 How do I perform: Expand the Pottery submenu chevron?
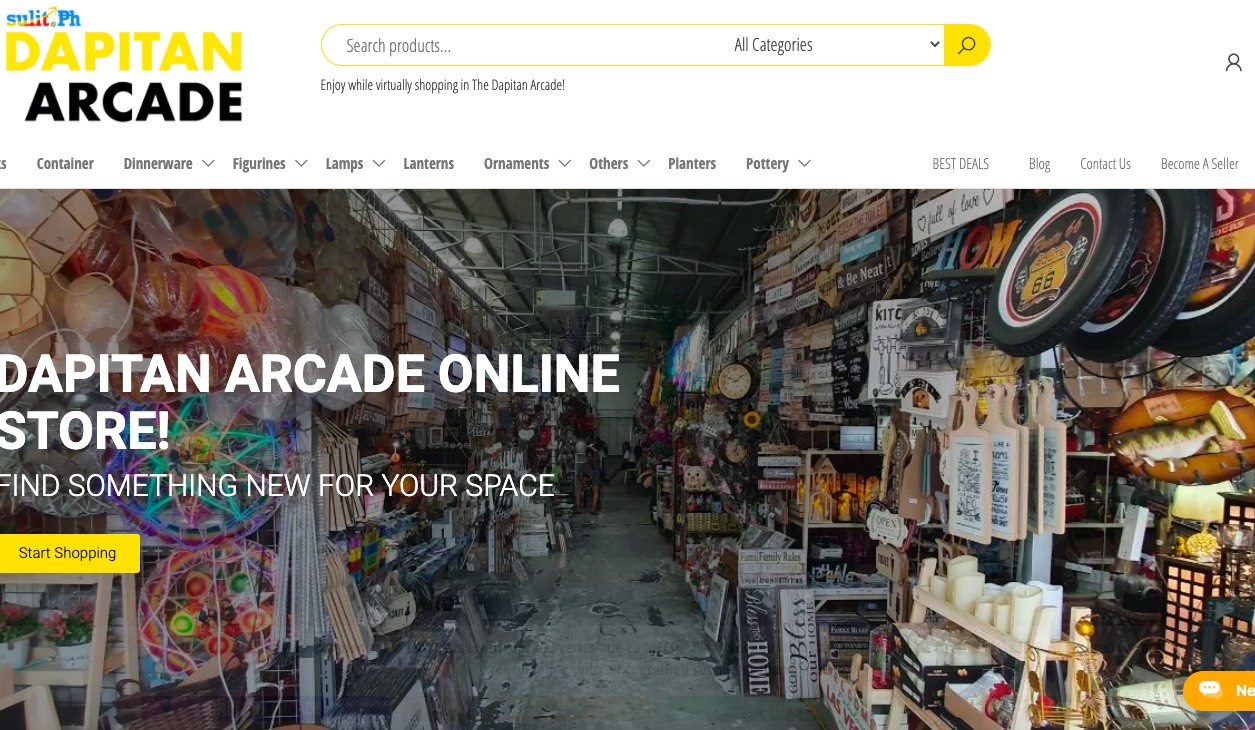click(x=804, y=164)
